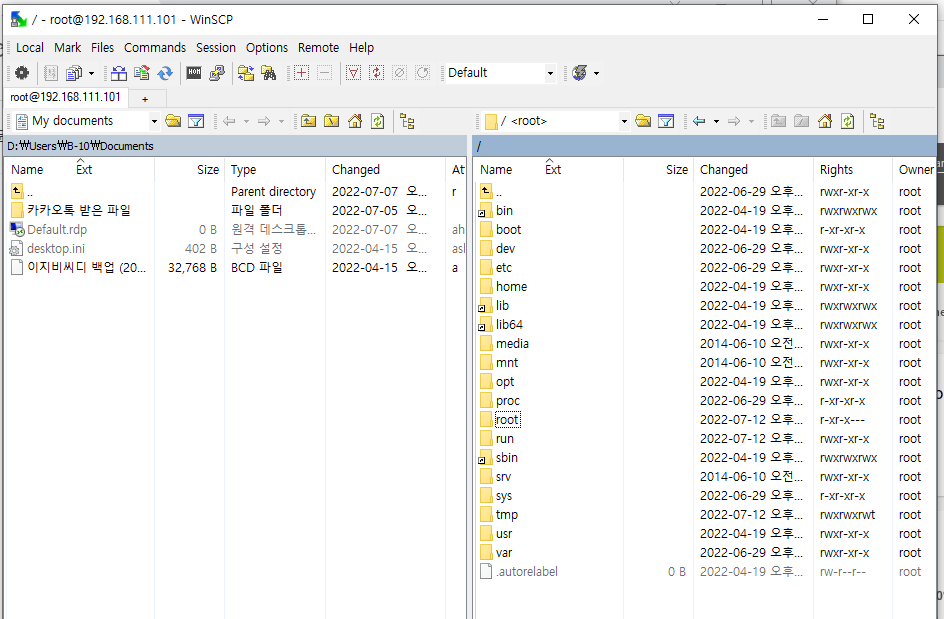Click the Synchronize icon
Screen dimensions: 944x619
142,73
